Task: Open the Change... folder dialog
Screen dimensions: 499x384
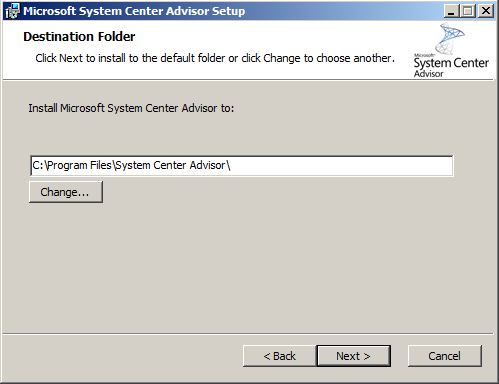Action: coord(66,192)
